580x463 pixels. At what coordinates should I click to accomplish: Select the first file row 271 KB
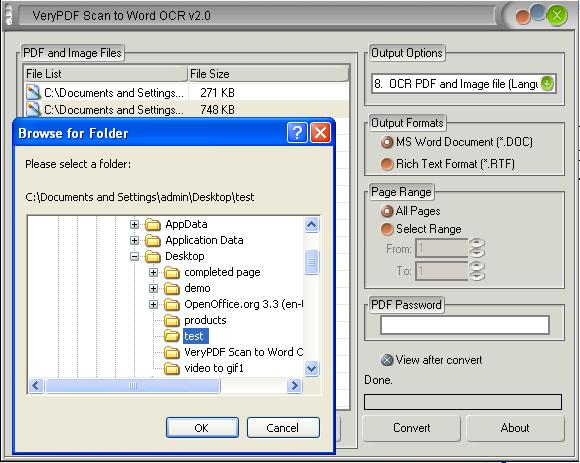pyautogui.click(x=186, y=92)
